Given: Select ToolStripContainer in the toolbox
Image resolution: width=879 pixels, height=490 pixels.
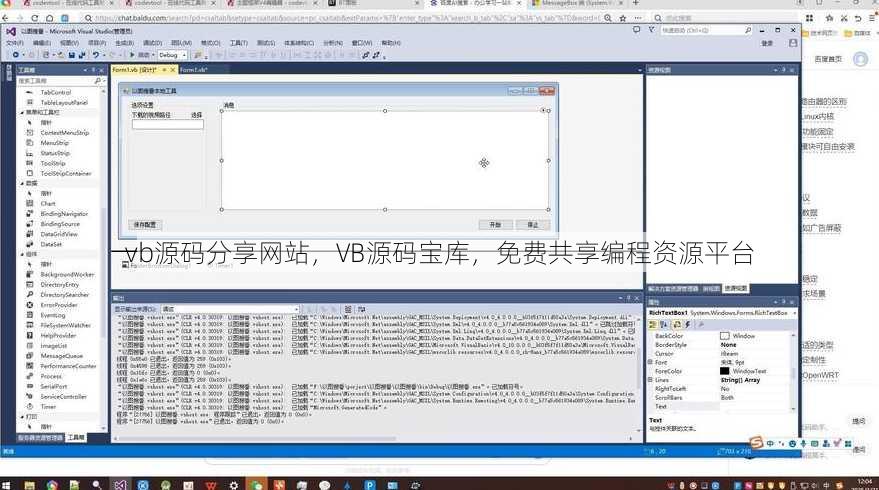Looking at the screenshot, I should [66, 173].
